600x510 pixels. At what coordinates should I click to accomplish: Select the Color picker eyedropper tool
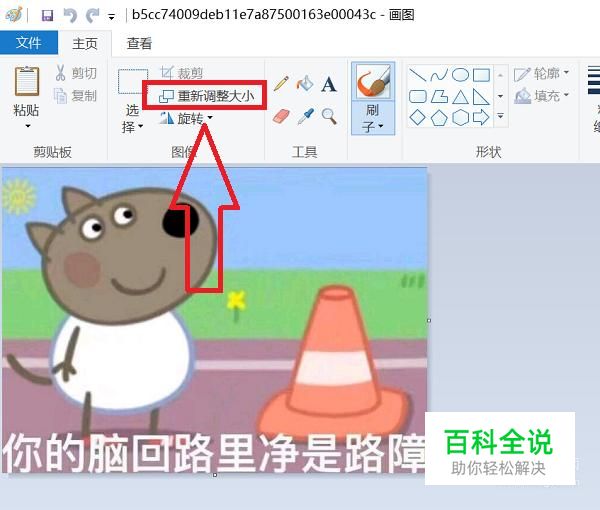[305, 116]
